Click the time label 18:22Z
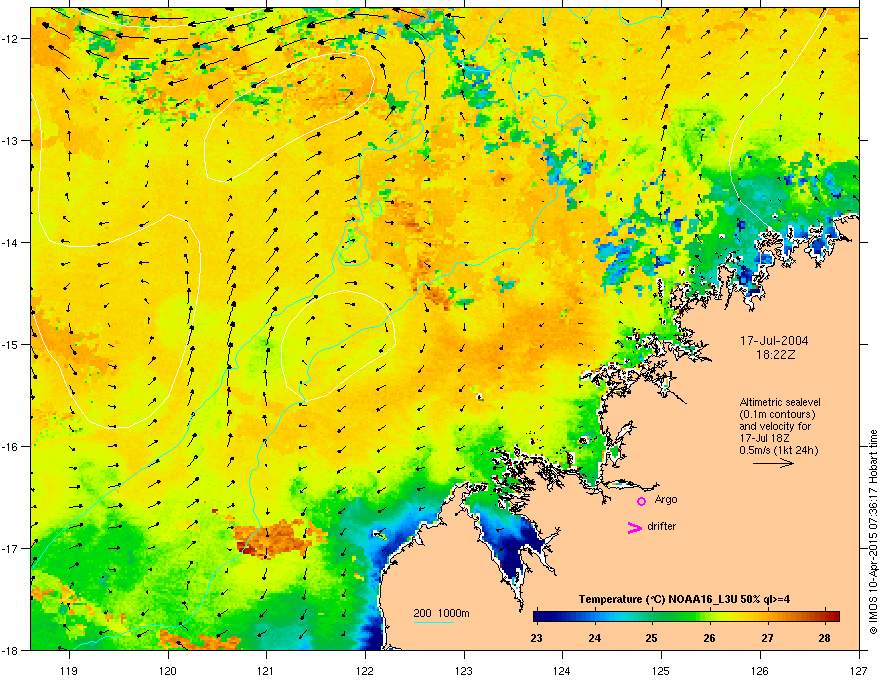This screenshot has height=680, width=880. [x=775, y=355]
